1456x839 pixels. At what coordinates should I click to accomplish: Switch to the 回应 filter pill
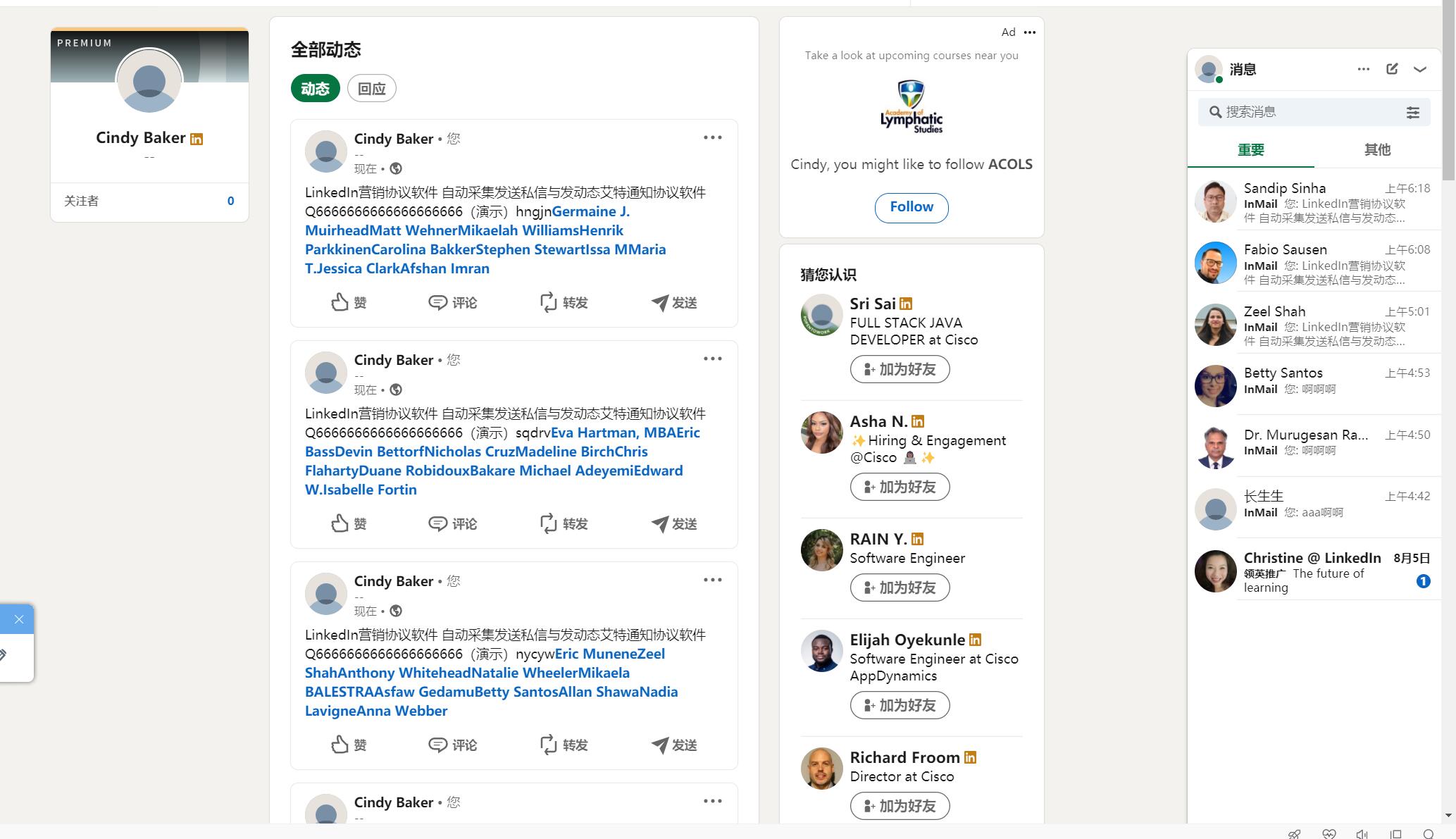pyautogui.click(x=371, y=89)
